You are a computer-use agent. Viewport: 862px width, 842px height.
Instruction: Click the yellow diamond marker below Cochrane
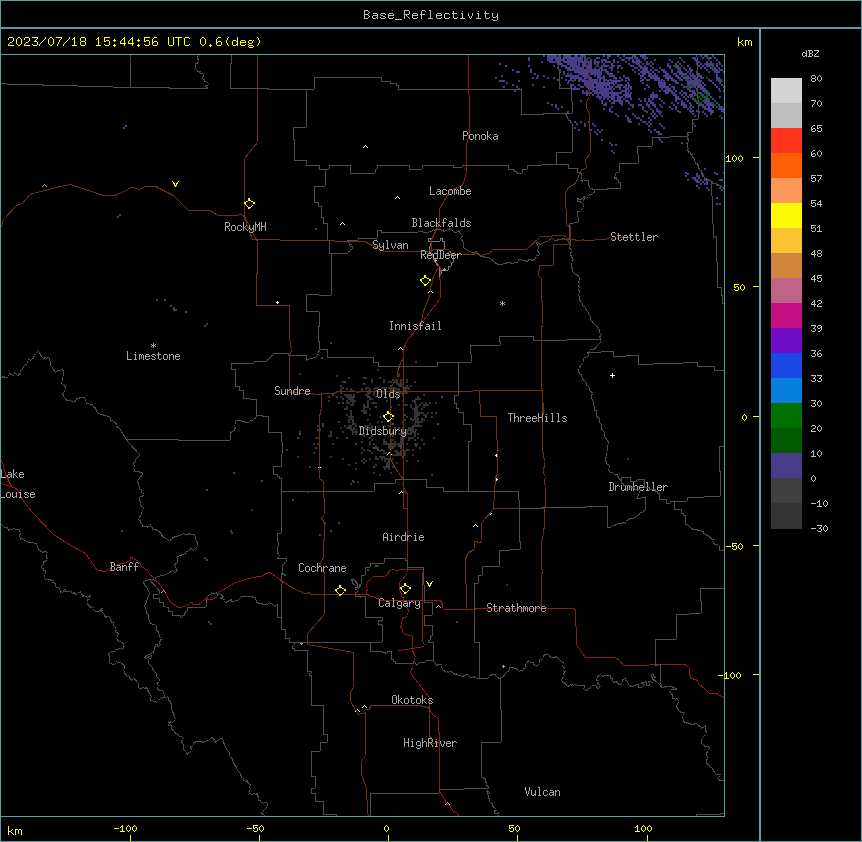click(x=340, y=590)
